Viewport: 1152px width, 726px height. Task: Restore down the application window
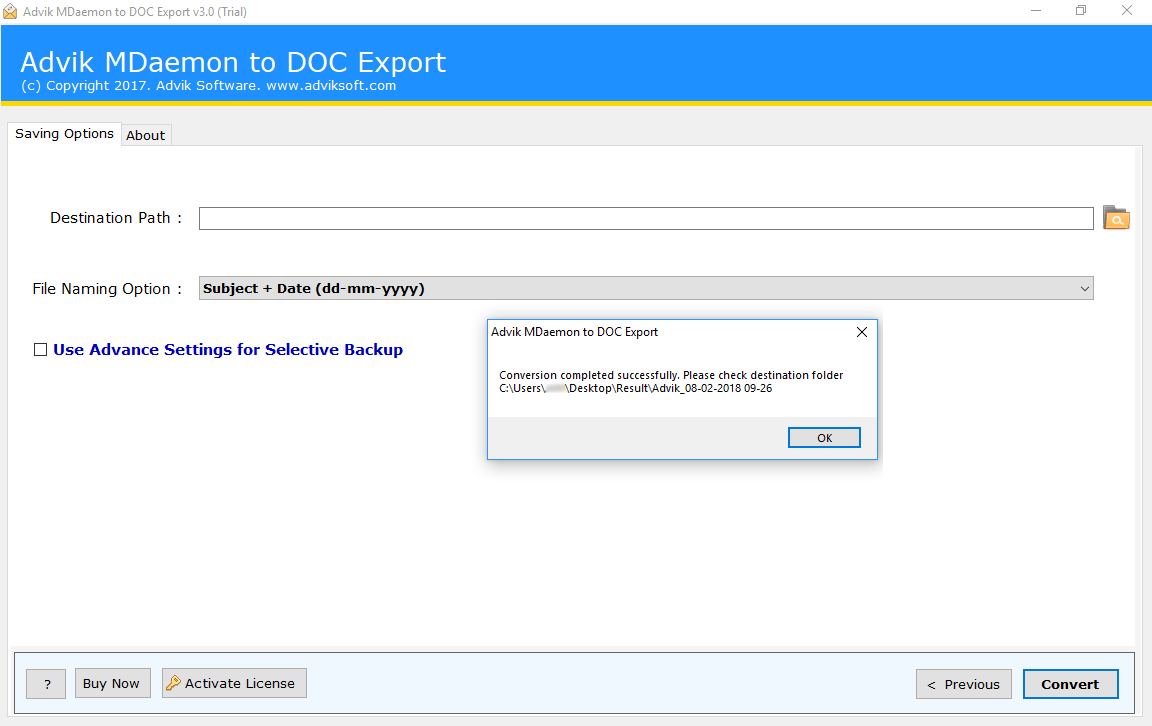tap(1081, 10)
